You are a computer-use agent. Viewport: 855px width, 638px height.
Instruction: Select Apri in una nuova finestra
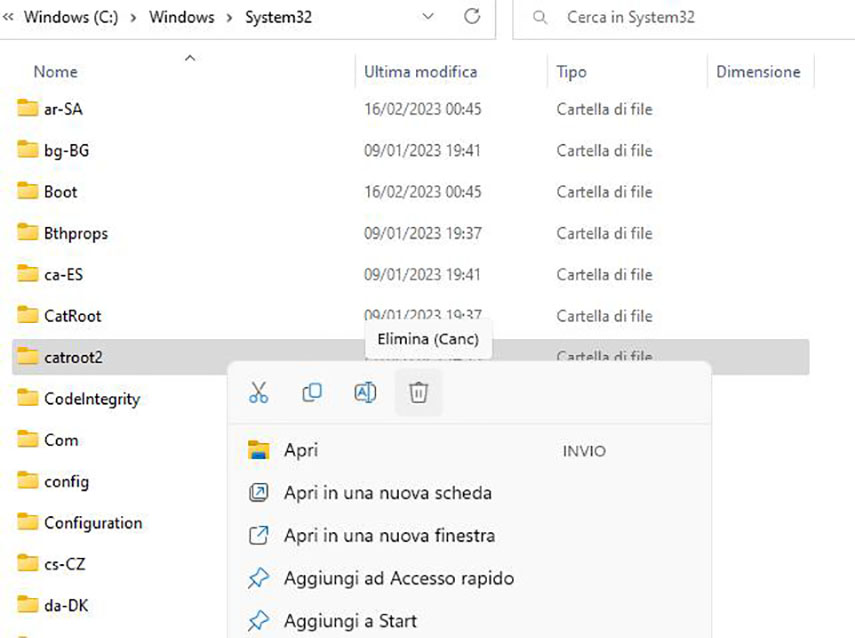389,536
